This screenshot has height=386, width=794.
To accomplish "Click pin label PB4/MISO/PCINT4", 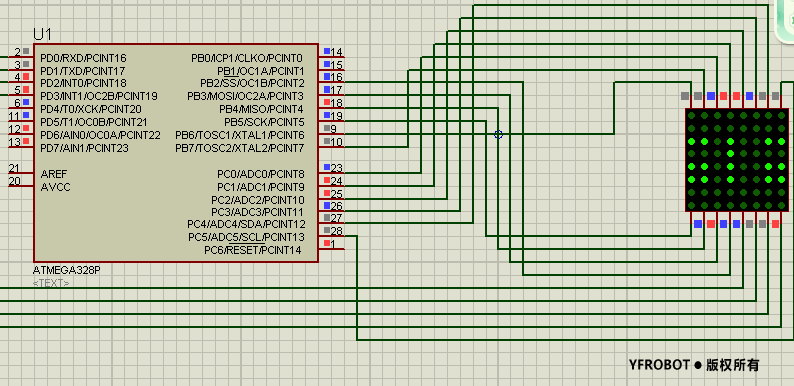I will [261, 109].
